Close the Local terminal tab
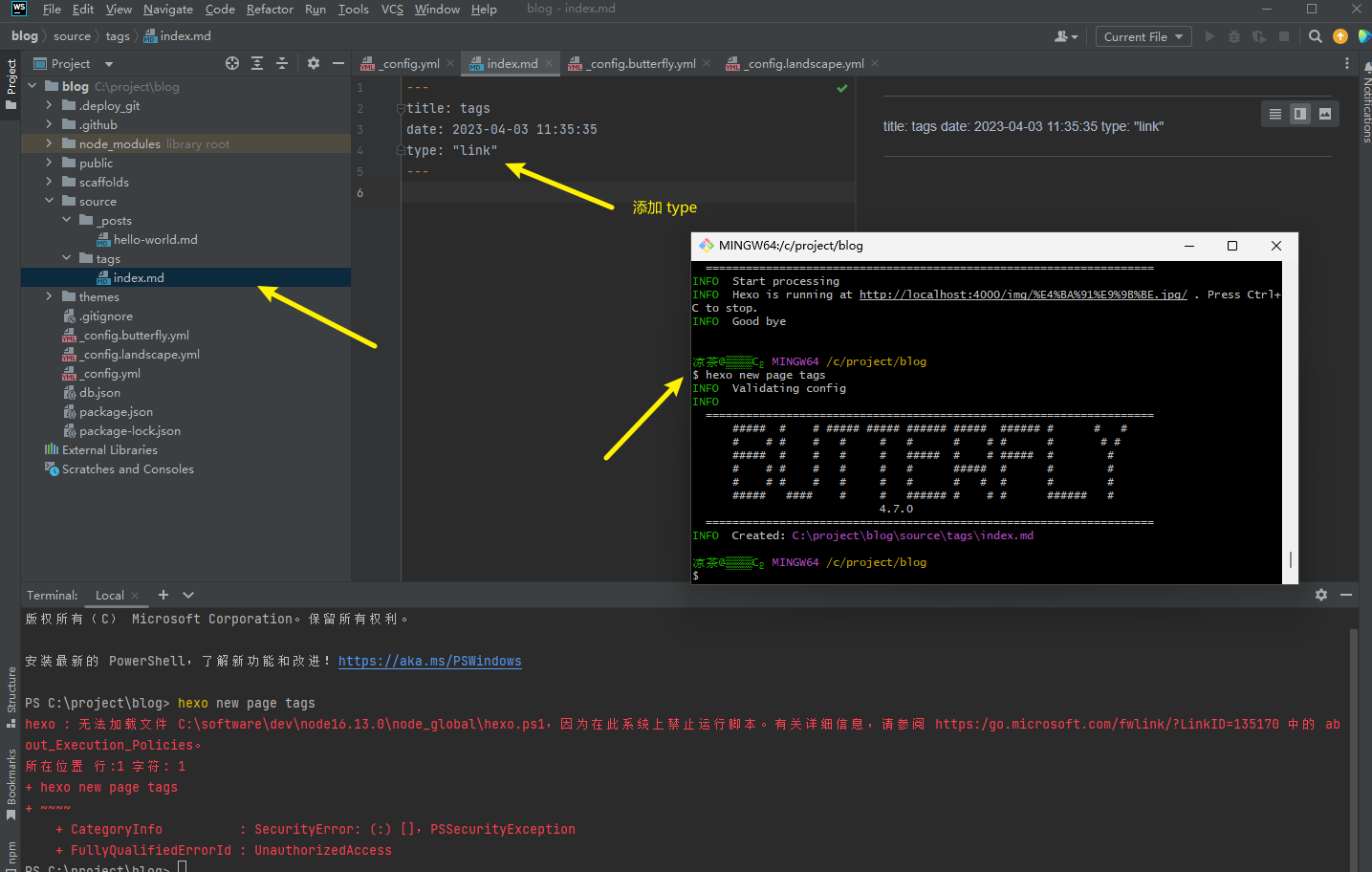 pyautogui.click(x=135, y=595)
